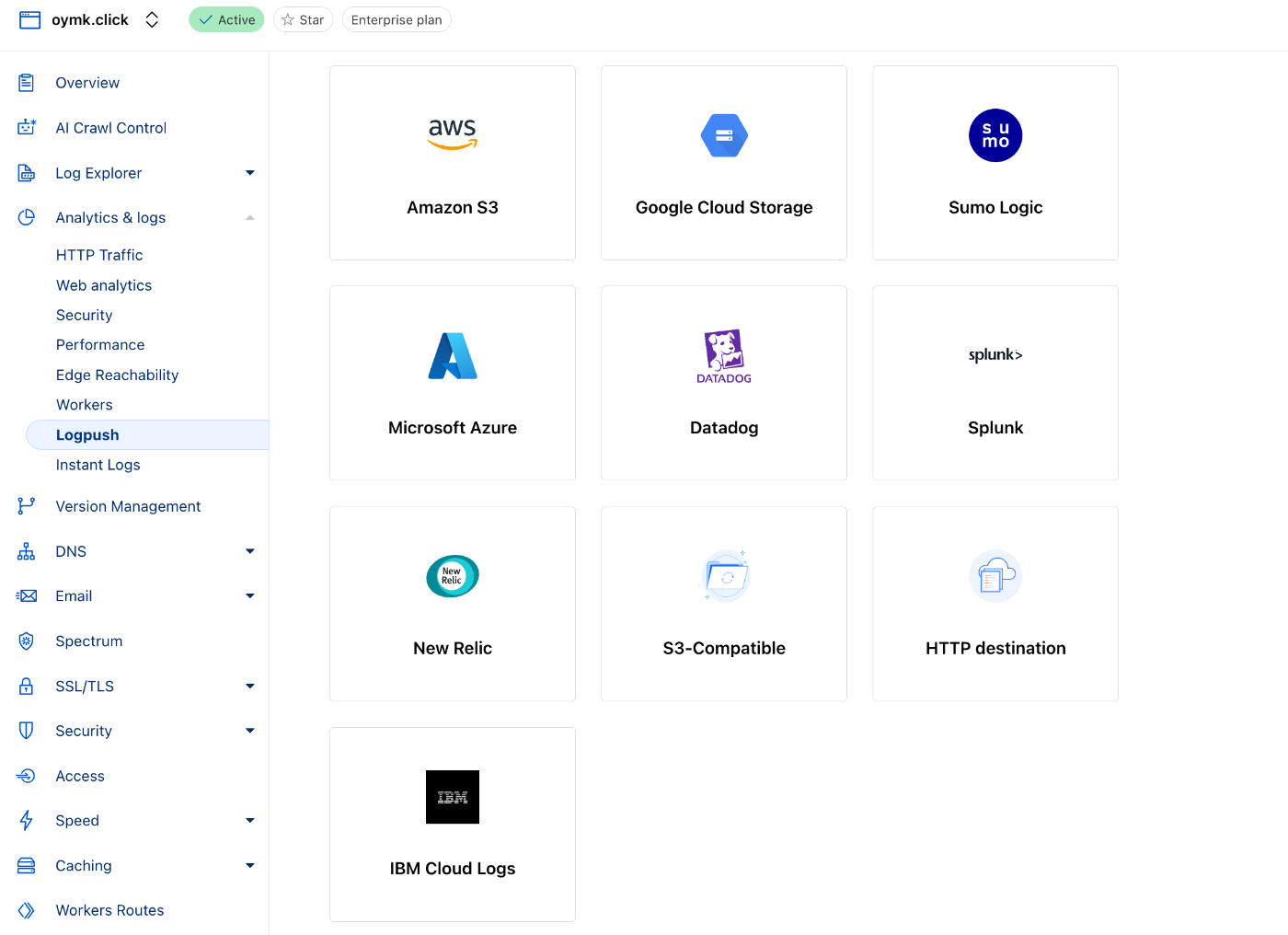This screenshot has width=1288, height=935.
Task: Open Security under Analytics & logs
Action: pos(84,315)
